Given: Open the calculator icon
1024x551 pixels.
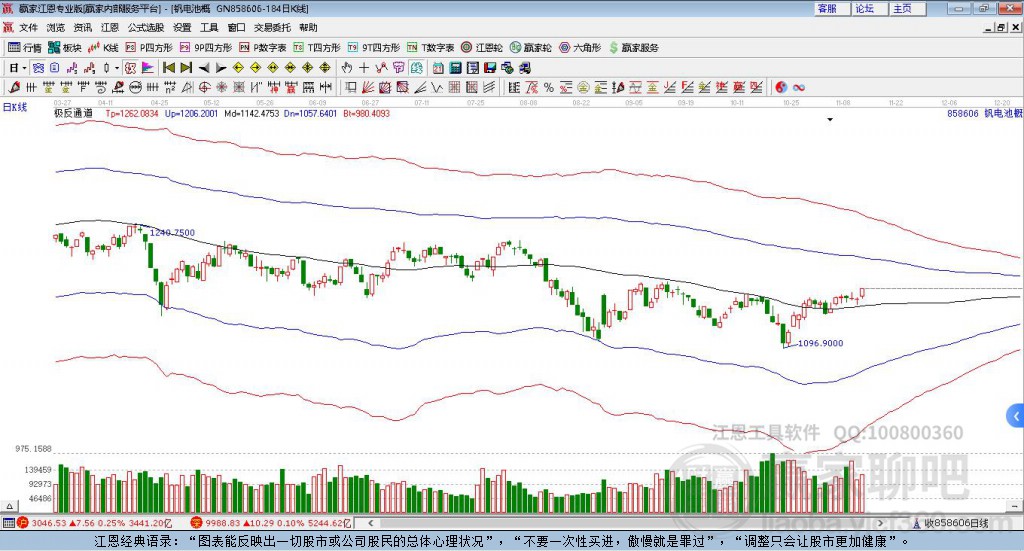Looking at the screenshot, I should click(455, 68).
